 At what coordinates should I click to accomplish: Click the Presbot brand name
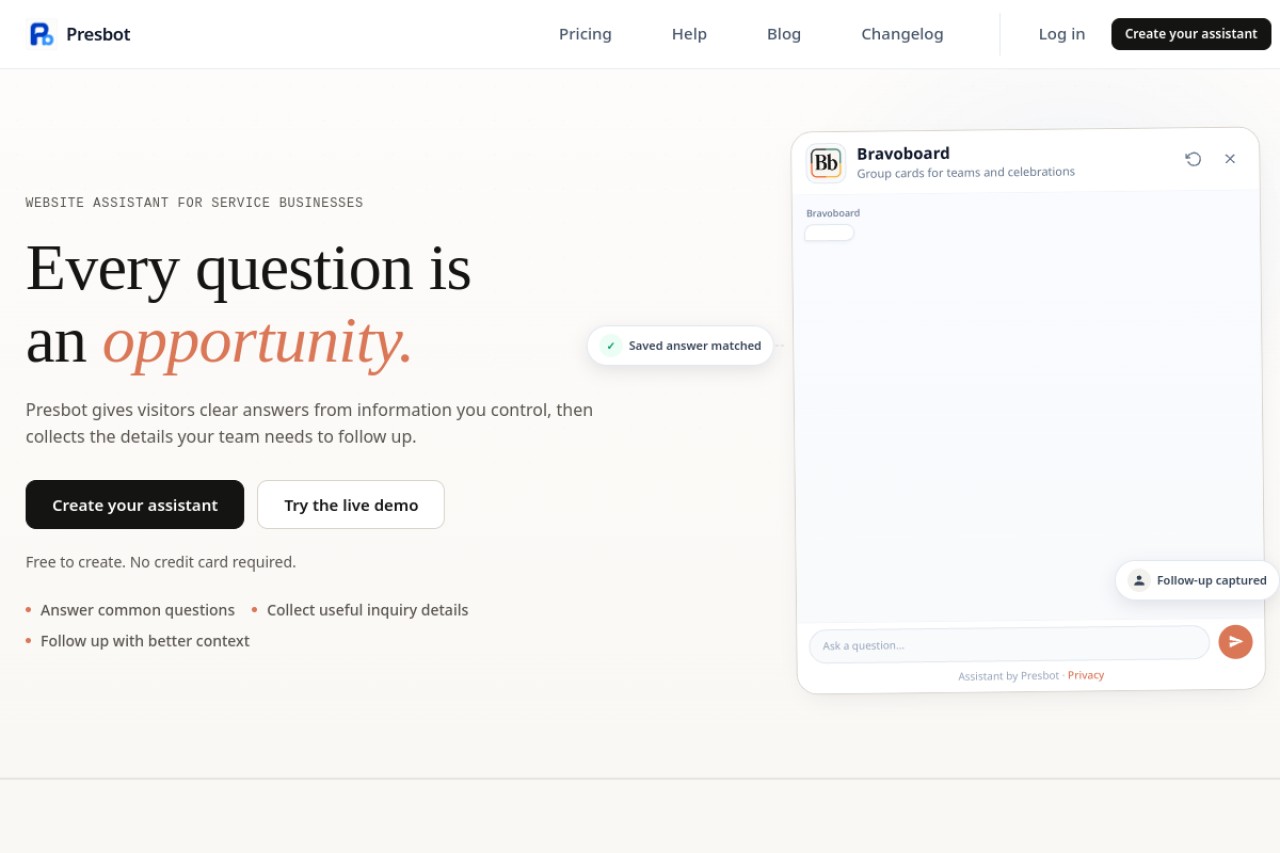tap(98, 34)
